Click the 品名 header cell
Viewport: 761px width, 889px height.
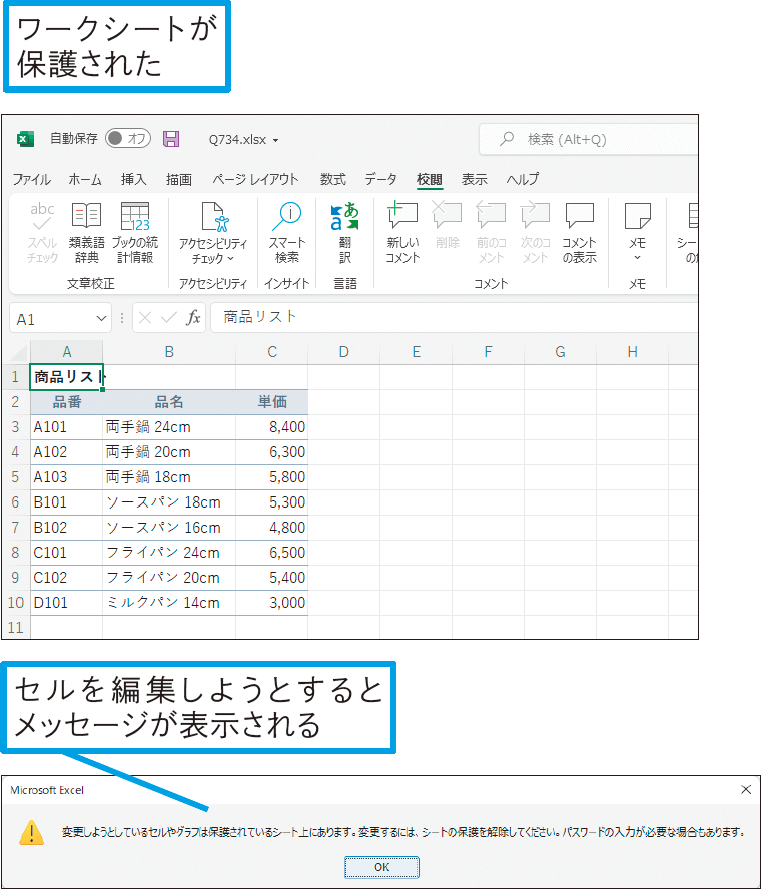click(169, 402)
